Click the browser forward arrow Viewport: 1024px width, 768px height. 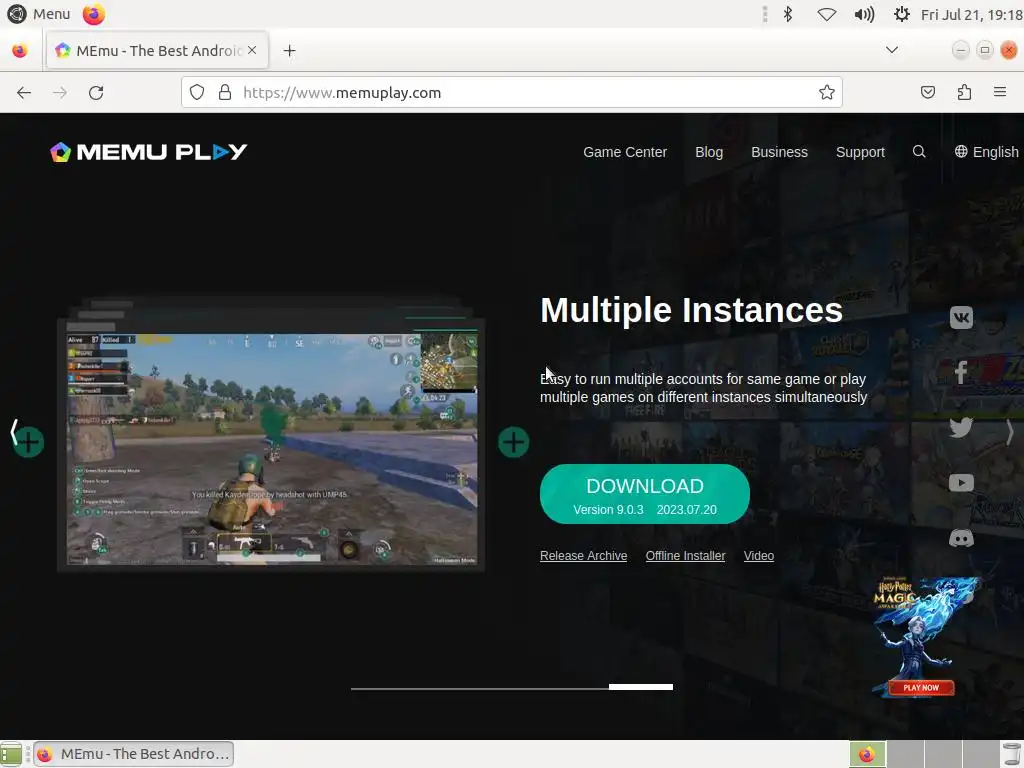60,93
